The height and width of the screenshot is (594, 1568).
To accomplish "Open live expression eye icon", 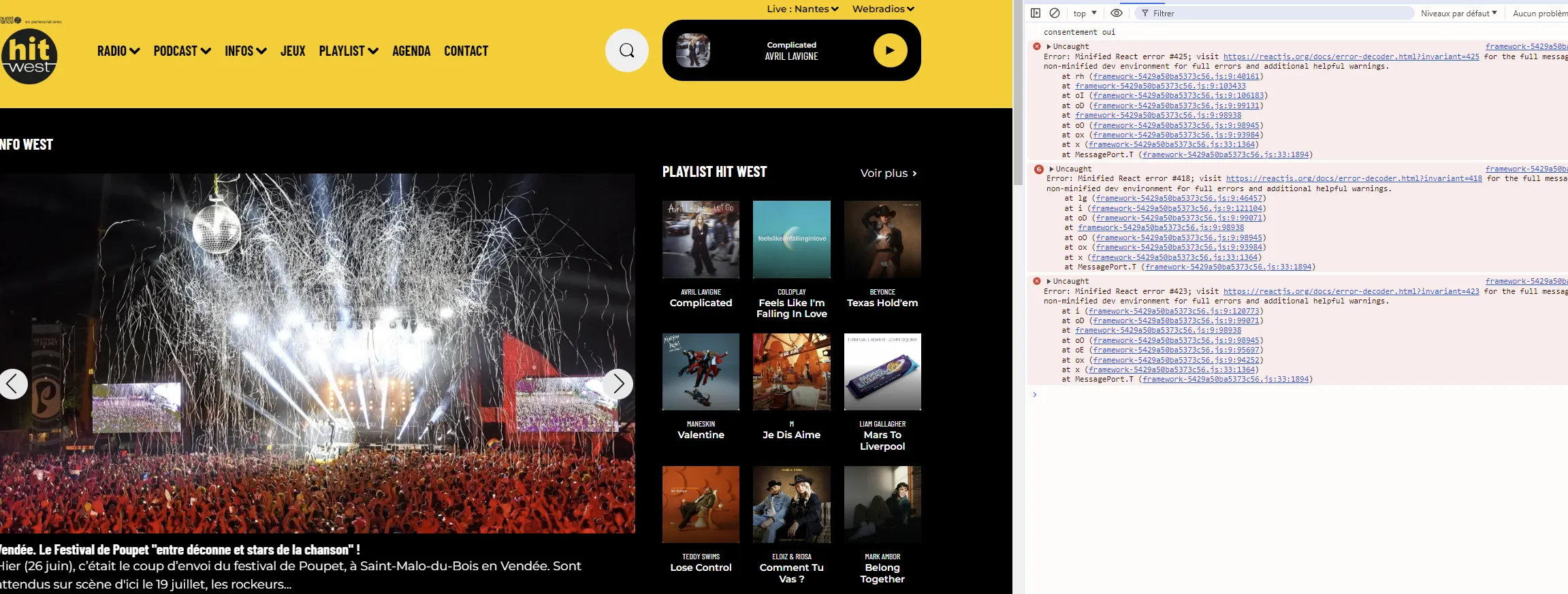I will coord(1117,13).
